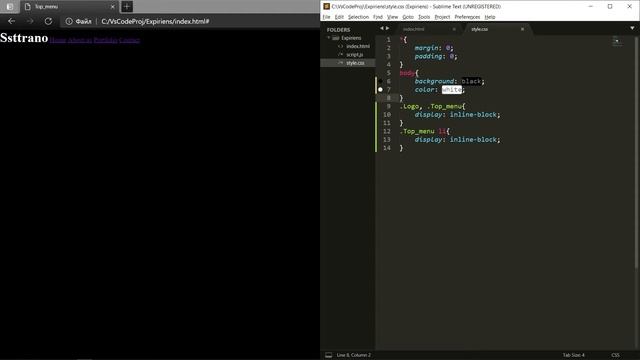The width and height of the screenshot is (640, 360).
Task: Switch to the style.css editor tab
Action: [x=480, y=29]
